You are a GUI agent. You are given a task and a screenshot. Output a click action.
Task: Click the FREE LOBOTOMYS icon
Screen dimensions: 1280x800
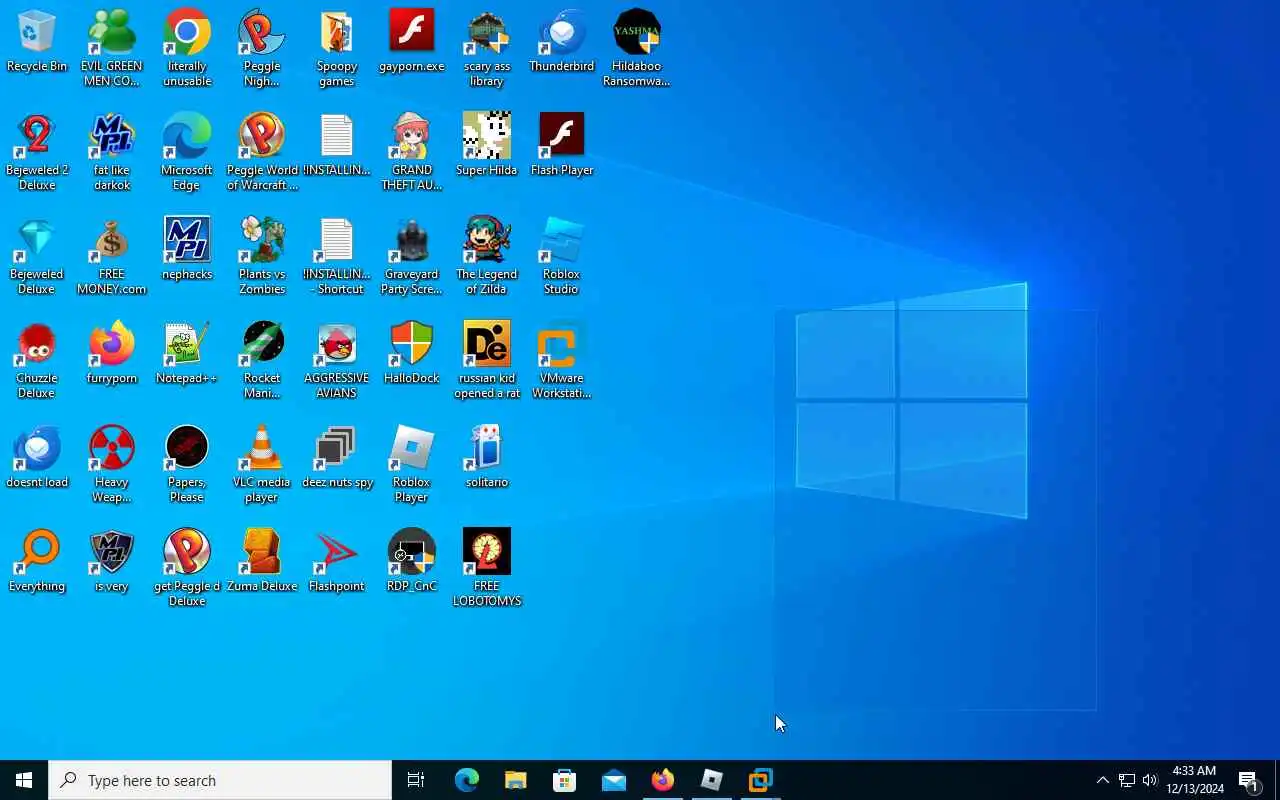(487, 568)
